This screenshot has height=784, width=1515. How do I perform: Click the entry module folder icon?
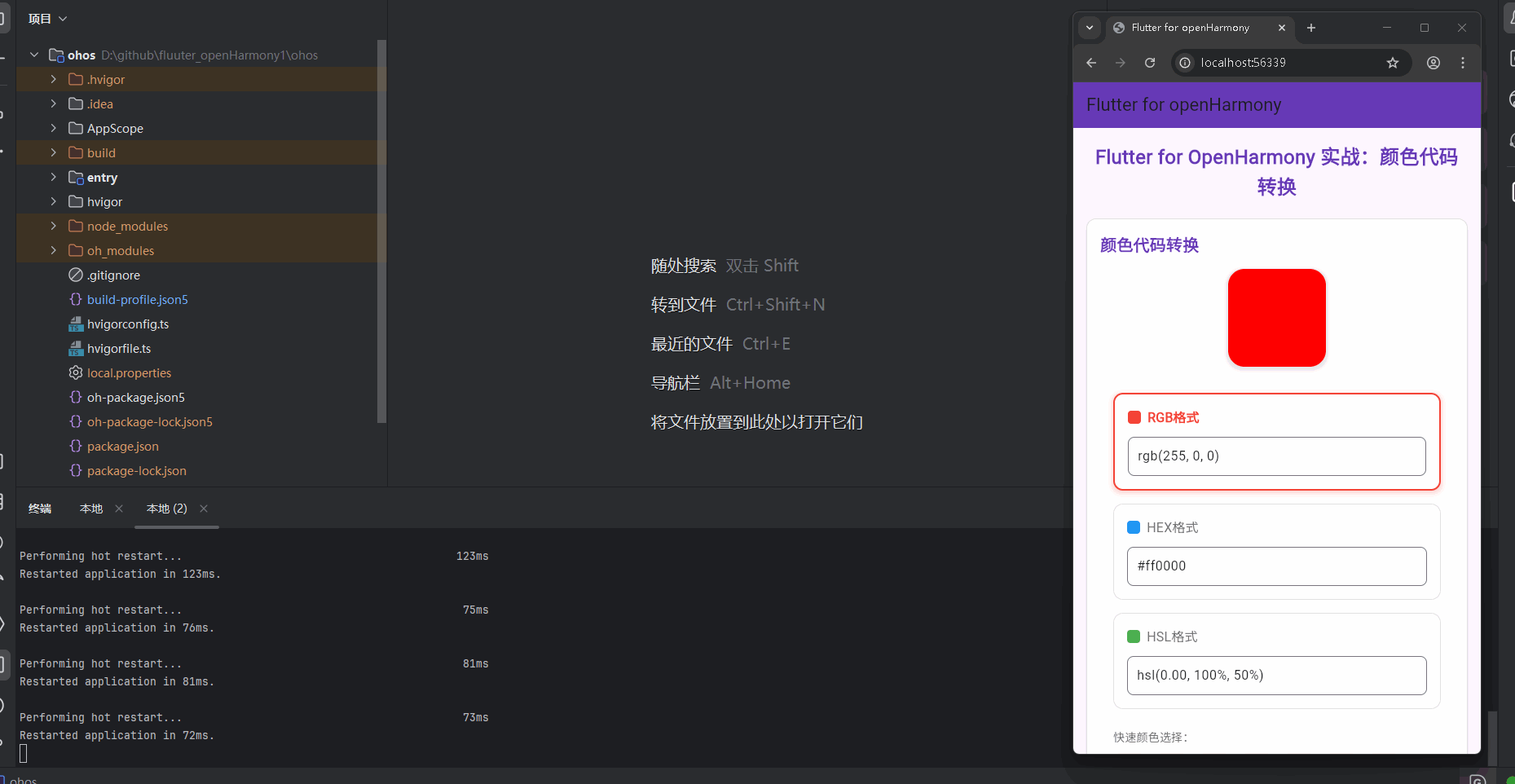76,177
